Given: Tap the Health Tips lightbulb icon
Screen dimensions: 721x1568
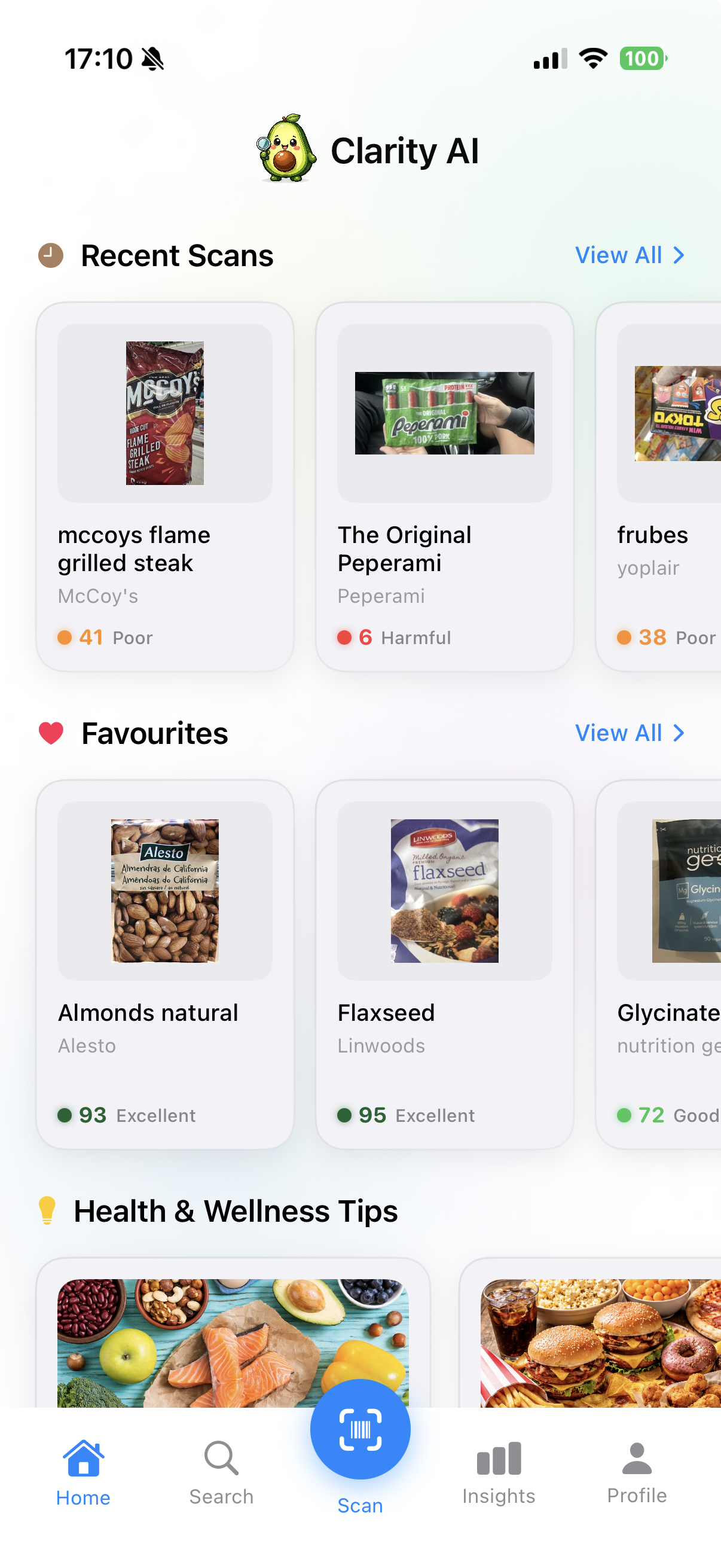Looking at the screenshot, I should coord(47,1210).
